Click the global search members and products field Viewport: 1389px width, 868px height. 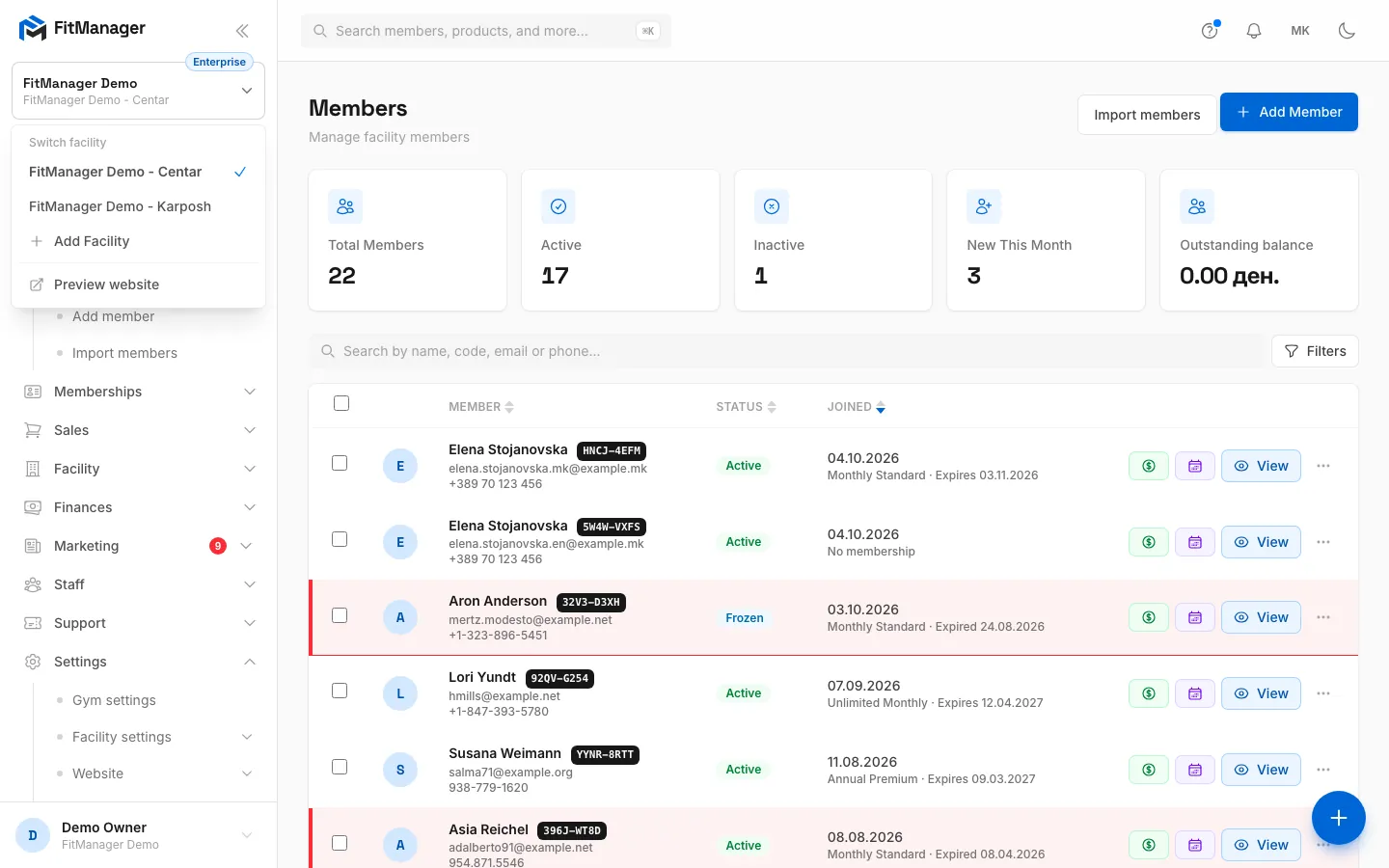tap(486, 31)
